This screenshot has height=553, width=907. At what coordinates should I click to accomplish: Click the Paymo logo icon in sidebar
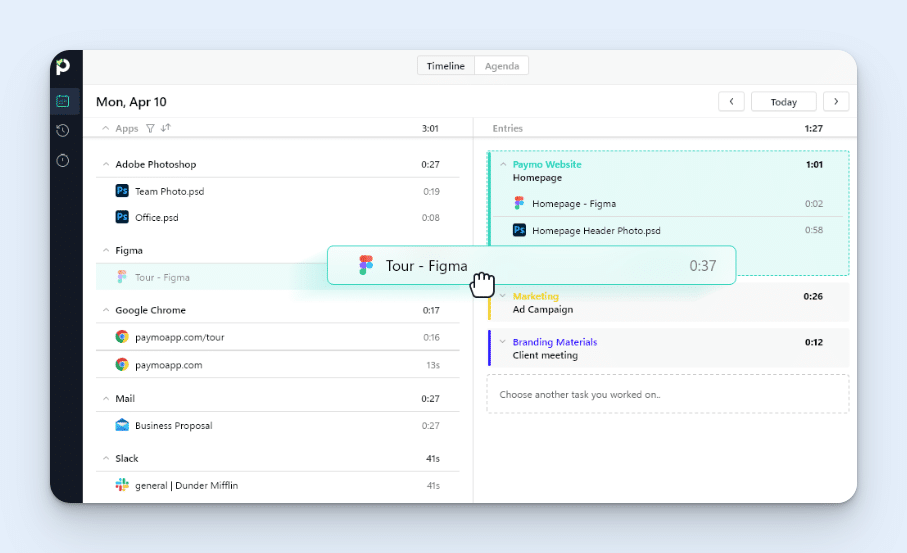[x=63, y=67]
